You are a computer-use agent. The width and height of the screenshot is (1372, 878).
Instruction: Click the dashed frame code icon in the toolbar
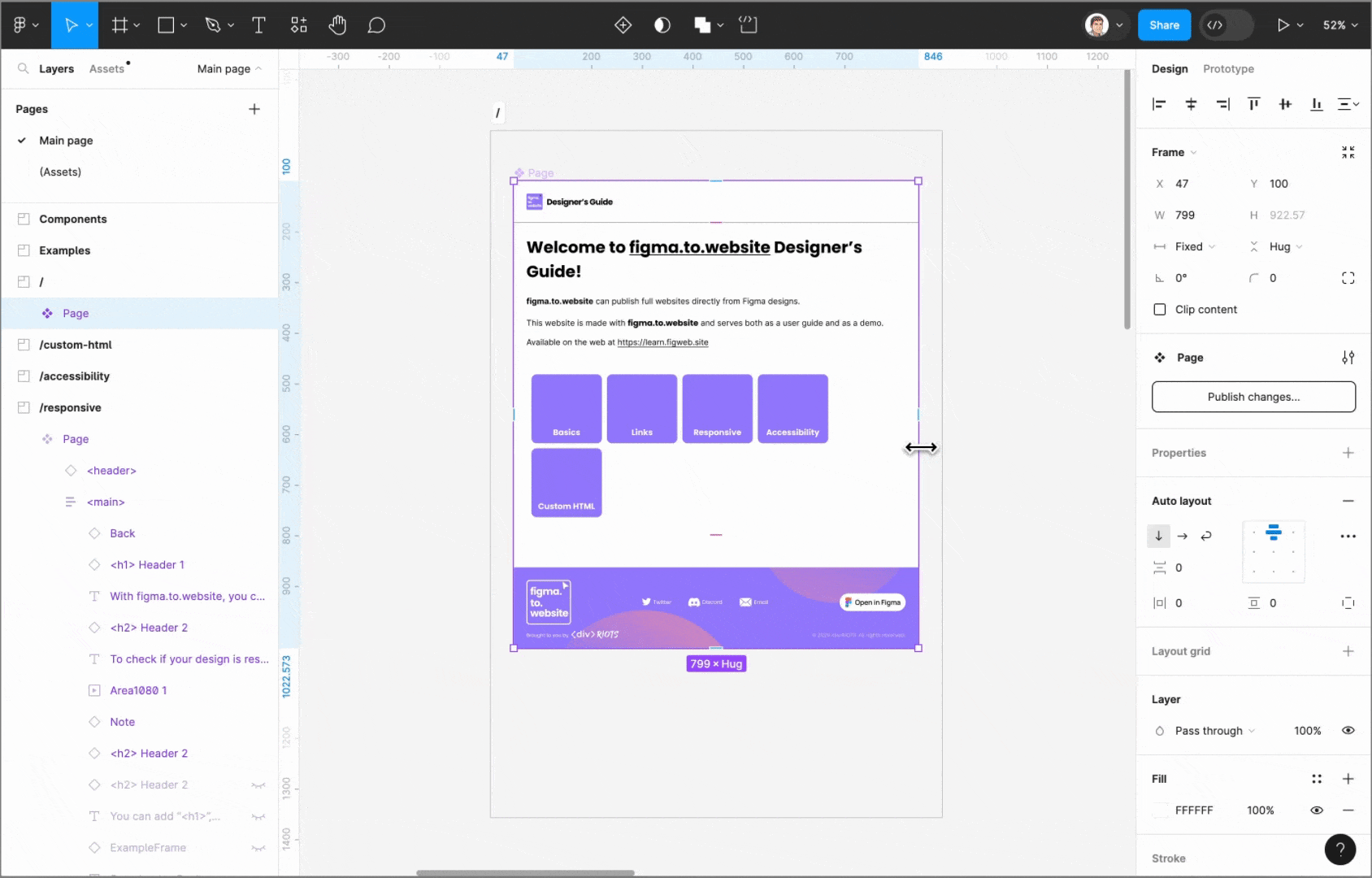point(749,25)
